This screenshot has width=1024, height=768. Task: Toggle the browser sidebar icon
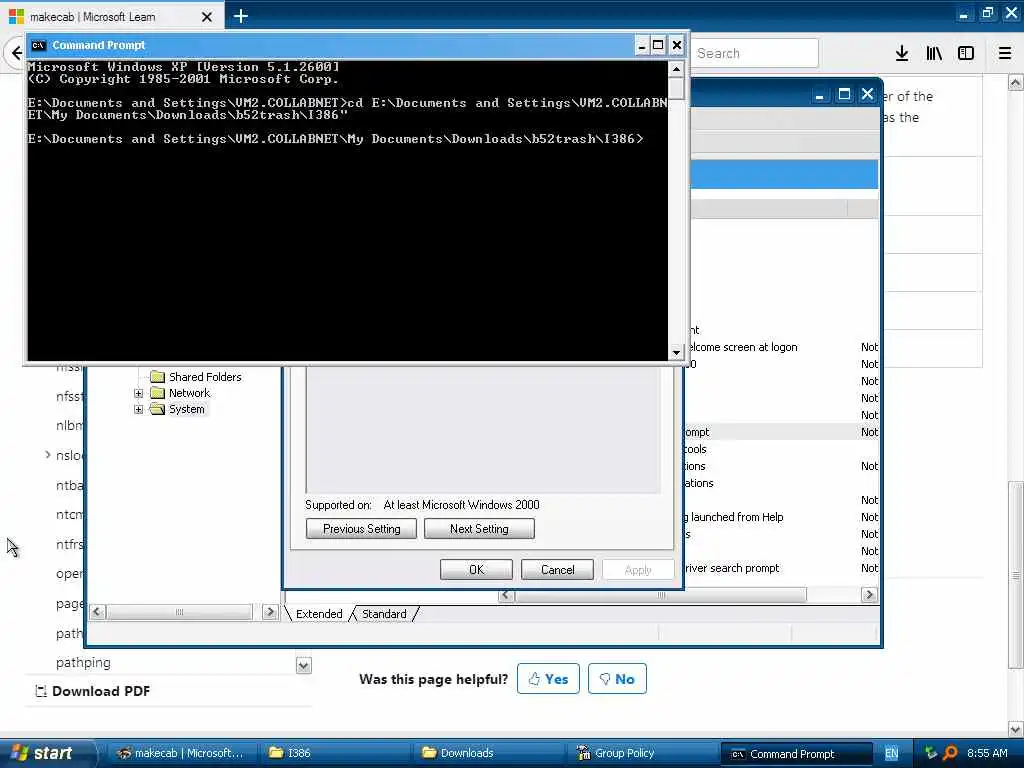966,54
